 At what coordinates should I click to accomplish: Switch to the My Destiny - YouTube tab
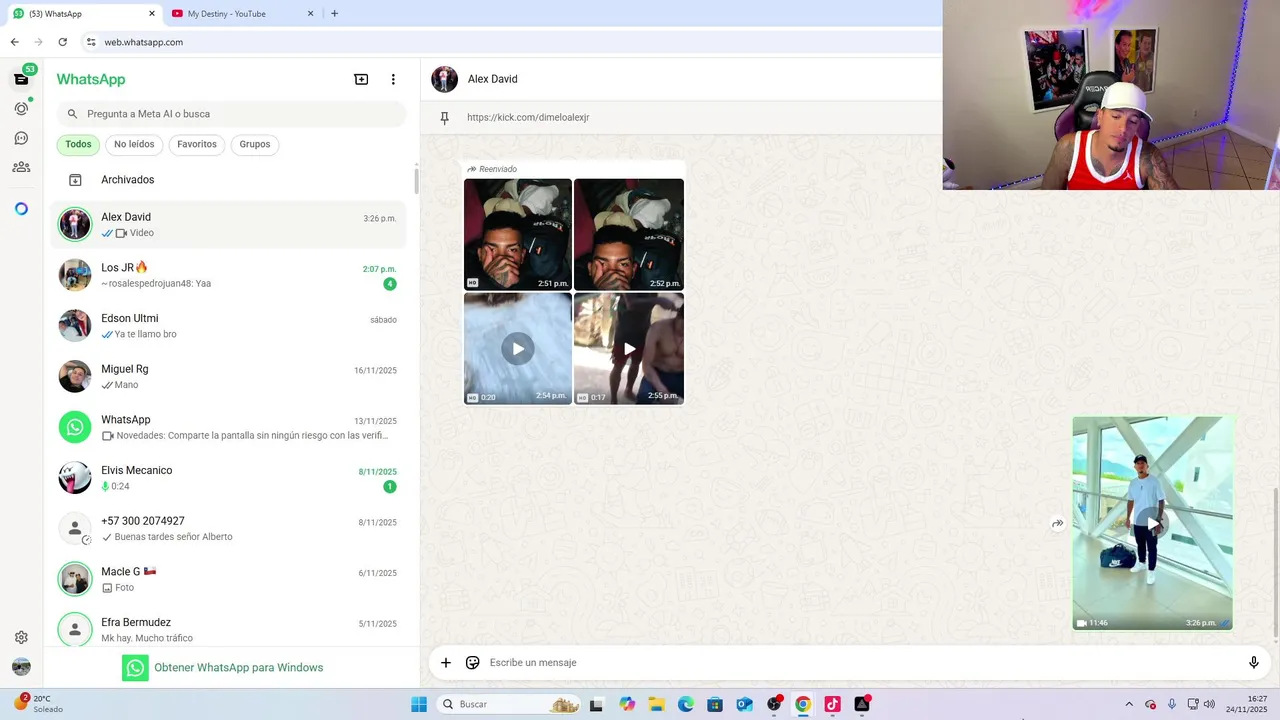pyautogui.click(x=242, y=14)
